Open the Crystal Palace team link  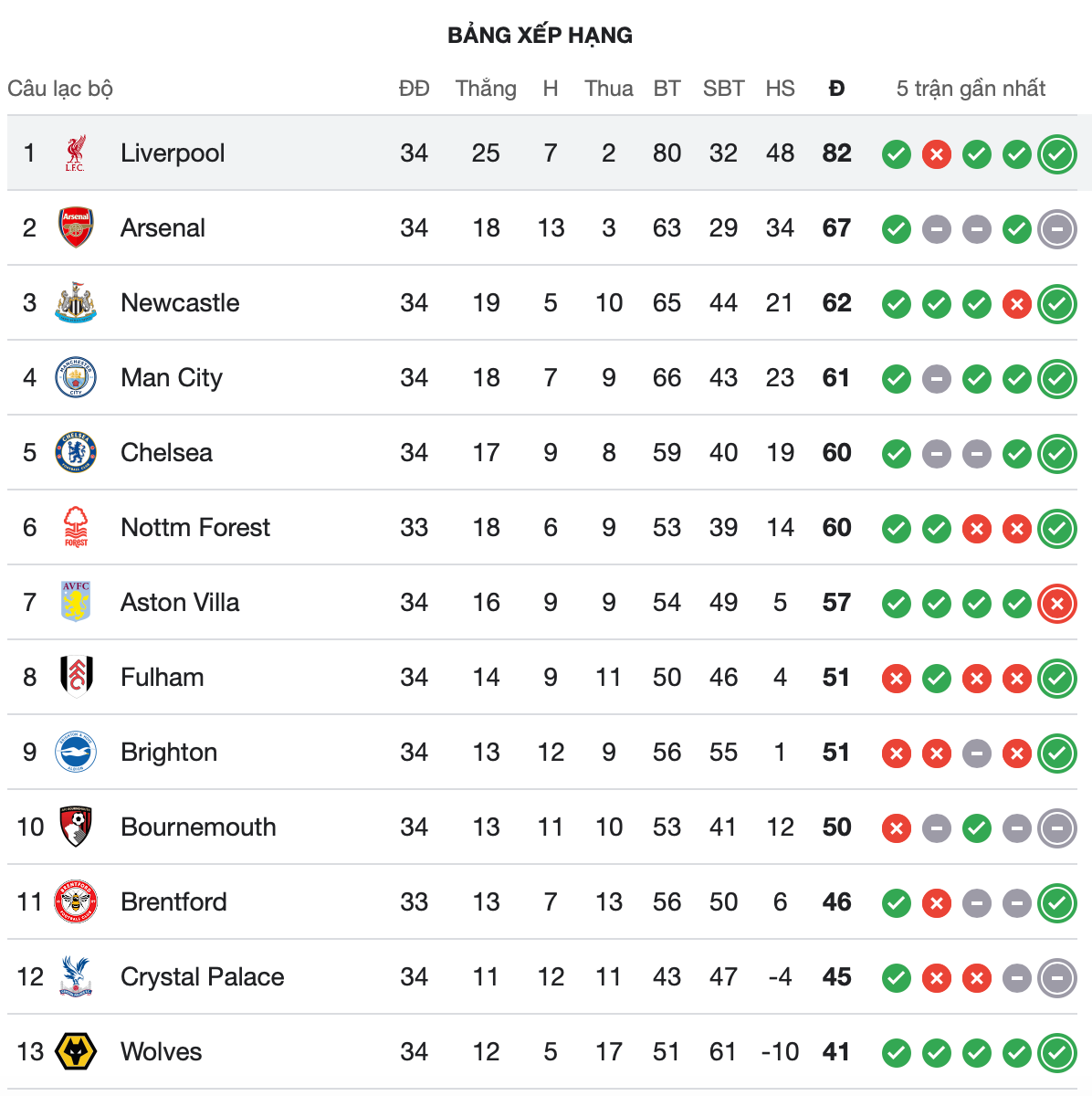click(x=203, y=977)
